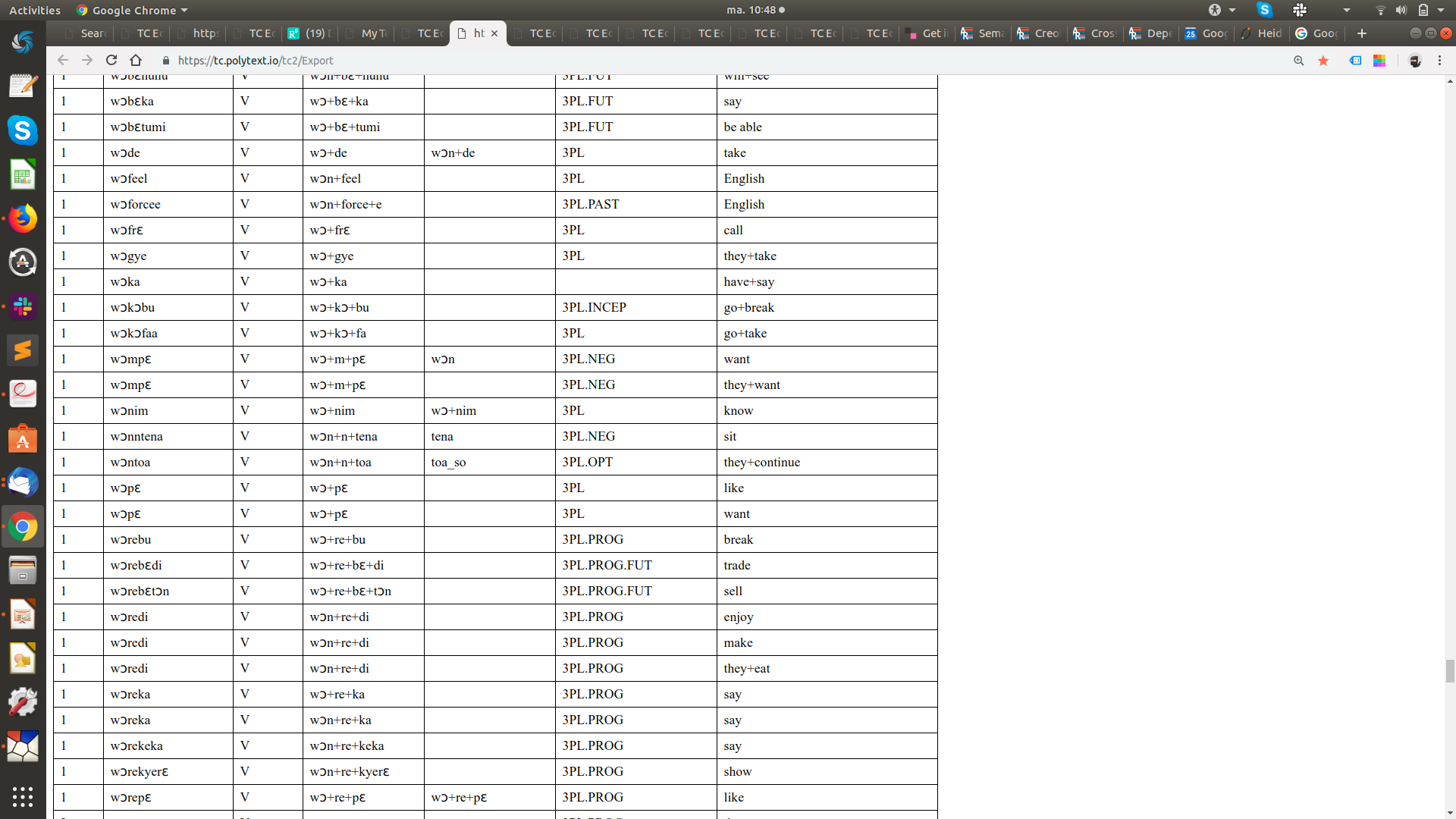
Task: Open the zoom magnifier in address bar
Action: 1299,61
